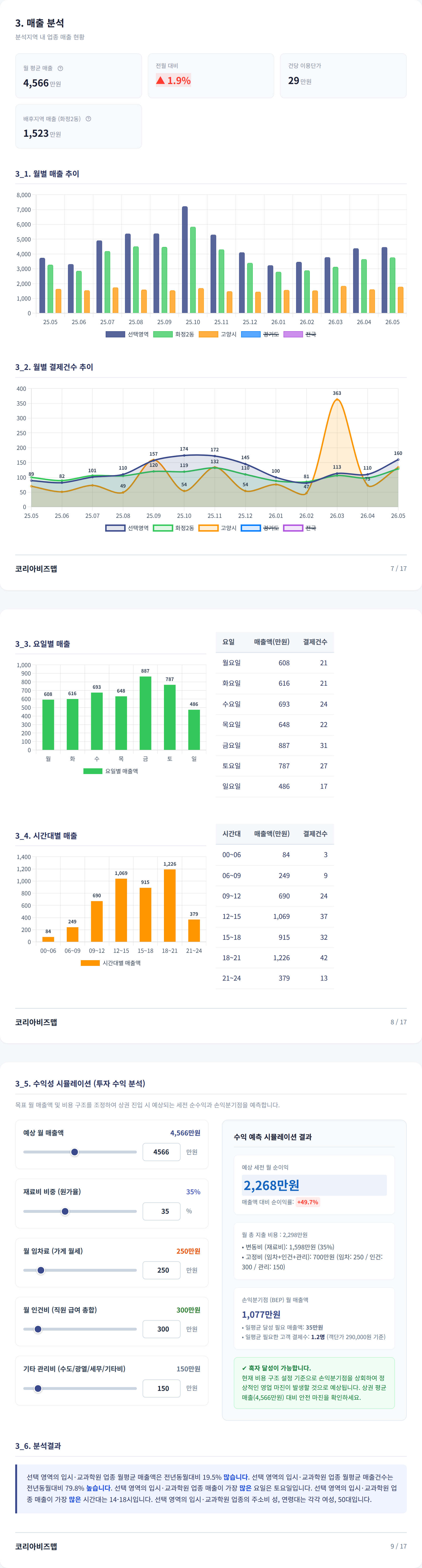The image size is (422, 1568).
Task: Click the 건당 이용단가 29만원 card
Action: [343, 76]
